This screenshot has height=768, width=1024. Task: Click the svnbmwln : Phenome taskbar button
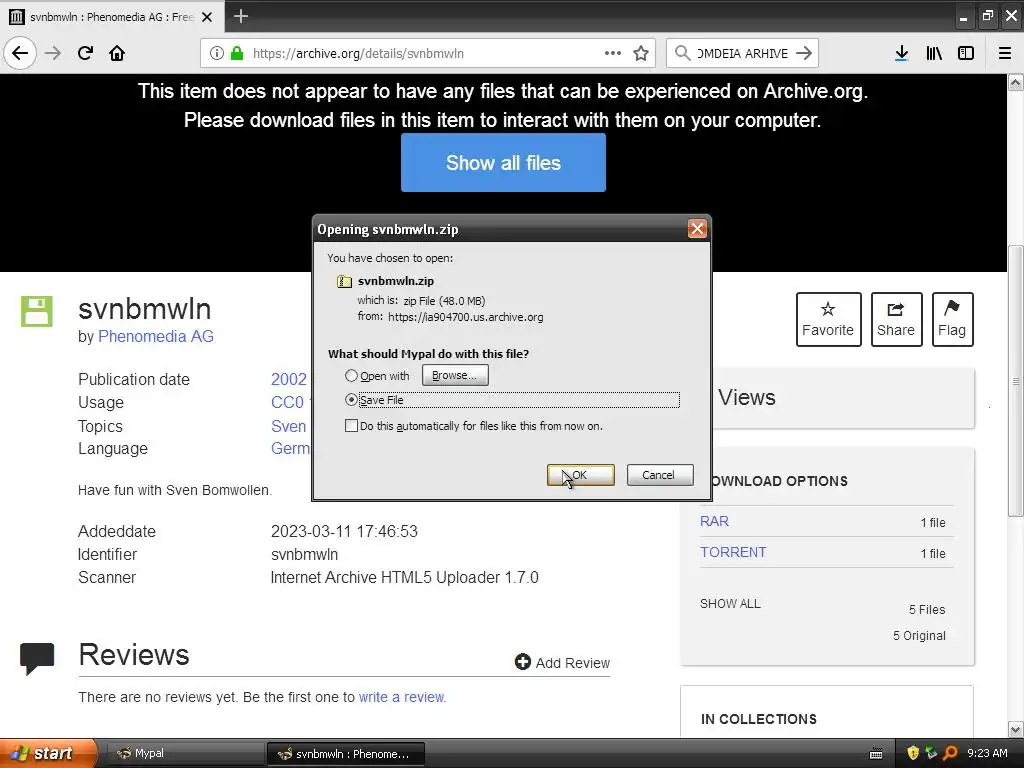tap(346, 754)
